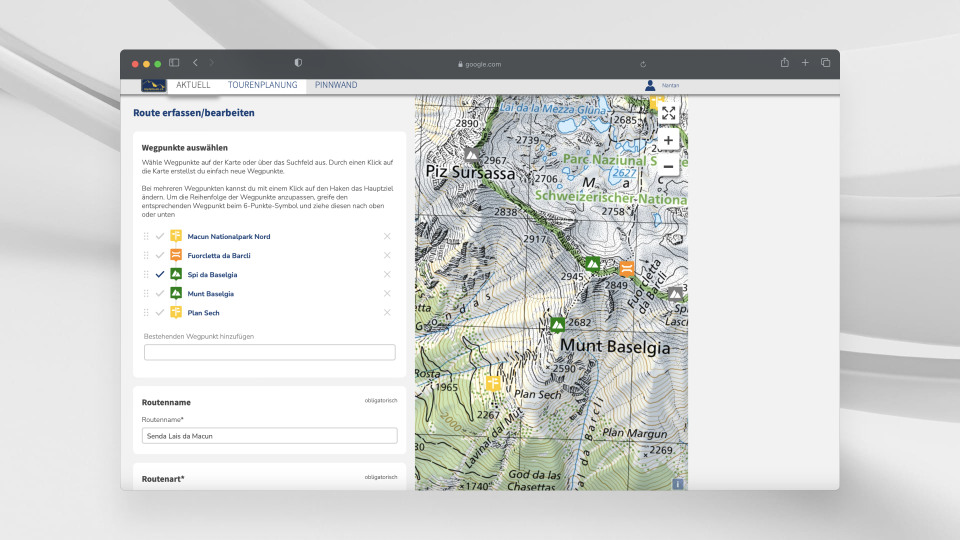The width and height of the screenshot is (960, 540).
Task: Zoom in on the map
Action: tap(668, 140)
